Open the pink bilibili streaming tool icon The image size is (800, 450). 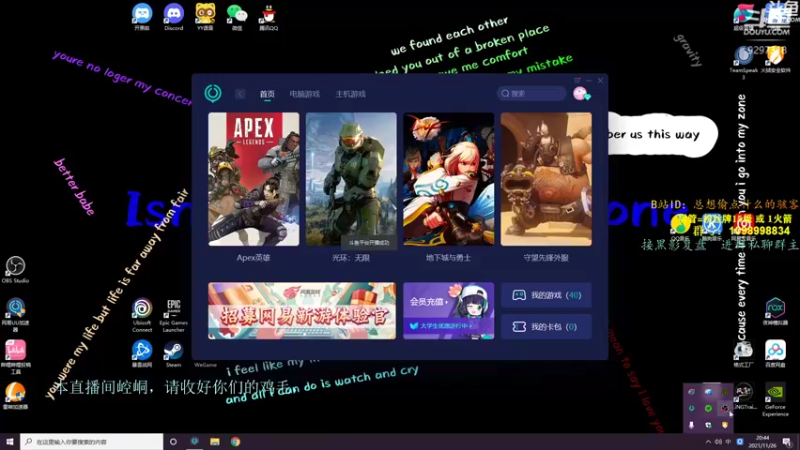(15, 357)
